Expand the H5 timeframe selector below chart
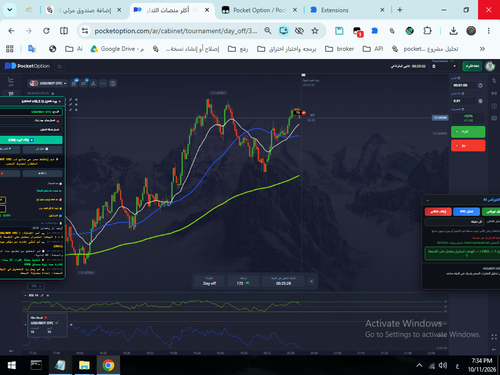This screenshot has height=375, width=500. (36, 286)
